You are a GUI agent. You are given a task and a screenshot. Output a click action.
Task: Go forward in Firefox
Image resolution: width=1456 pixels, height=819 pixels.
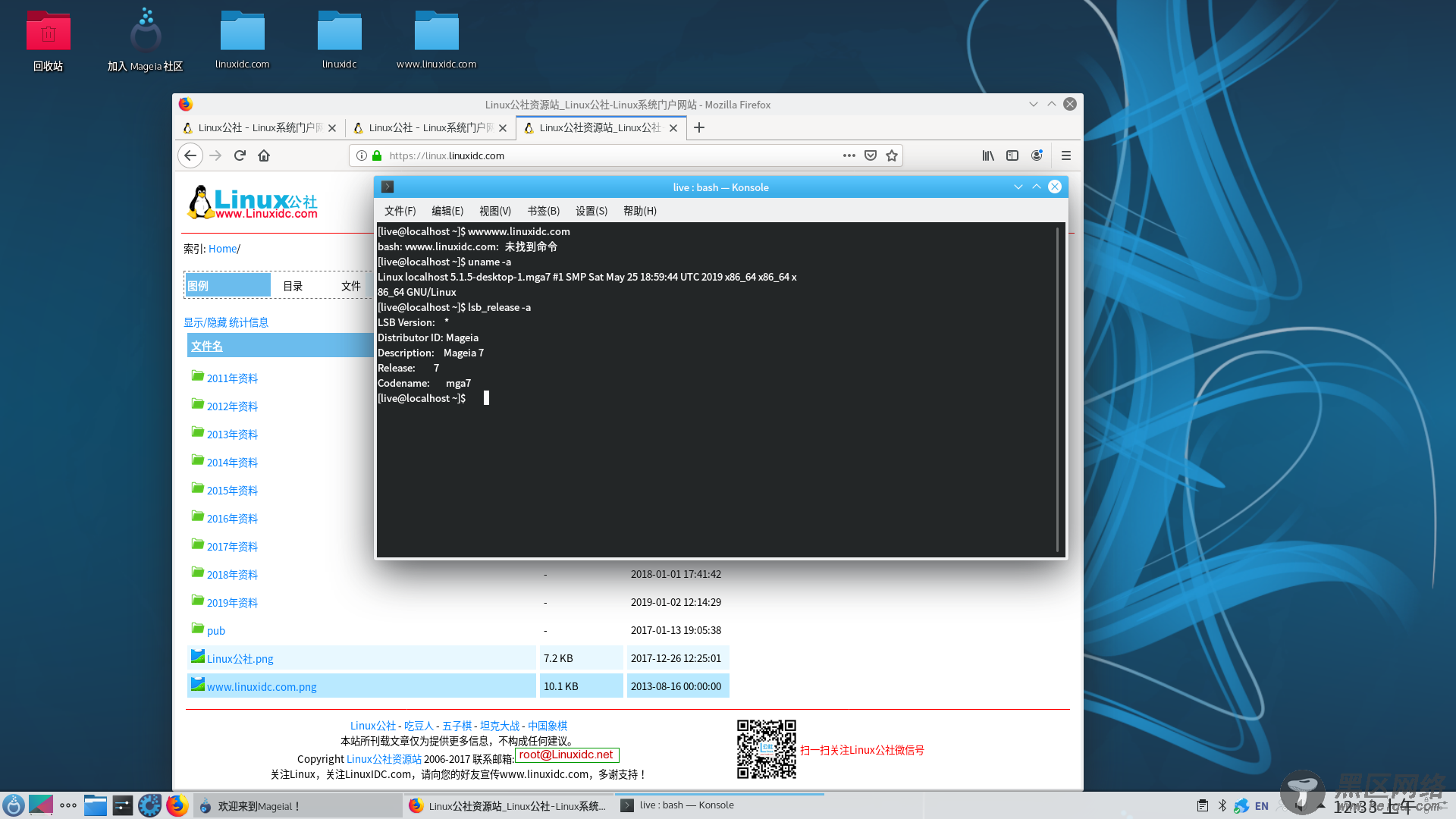[x=215, y=155]
